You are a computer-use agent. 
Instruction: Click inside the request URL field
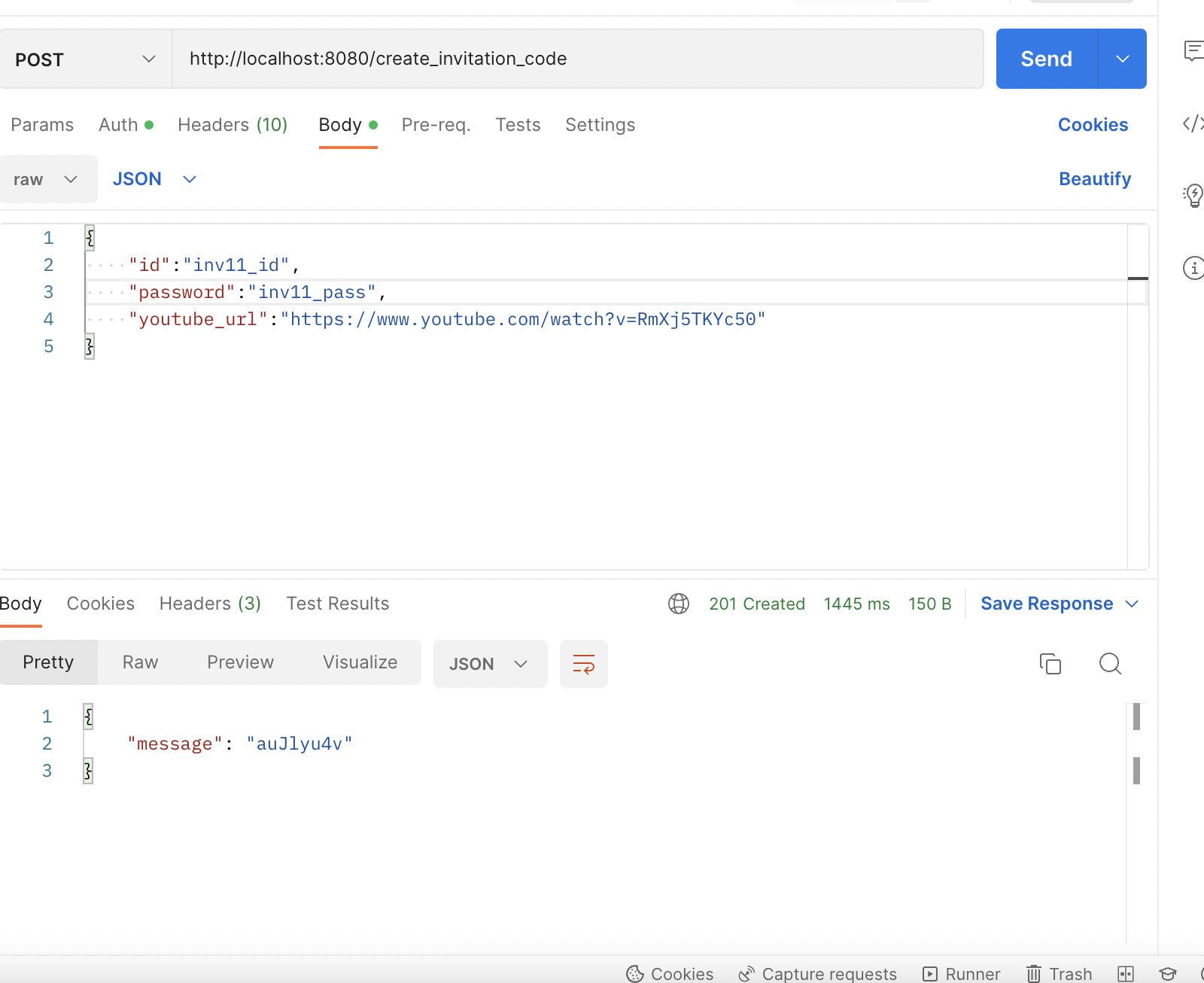(x=527, y=59)
